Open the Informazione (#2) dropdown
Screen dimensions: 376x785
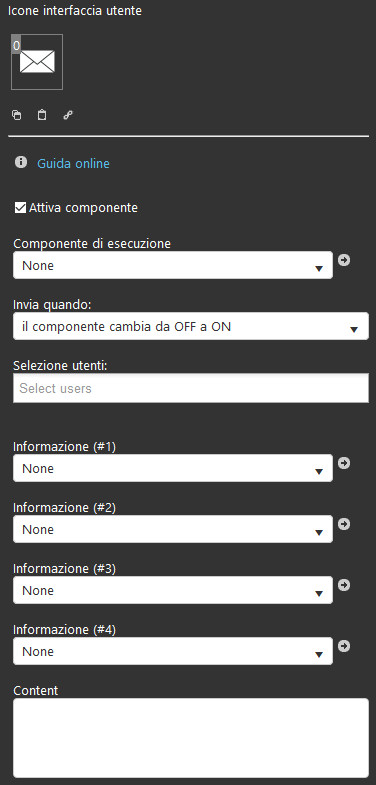173,529
